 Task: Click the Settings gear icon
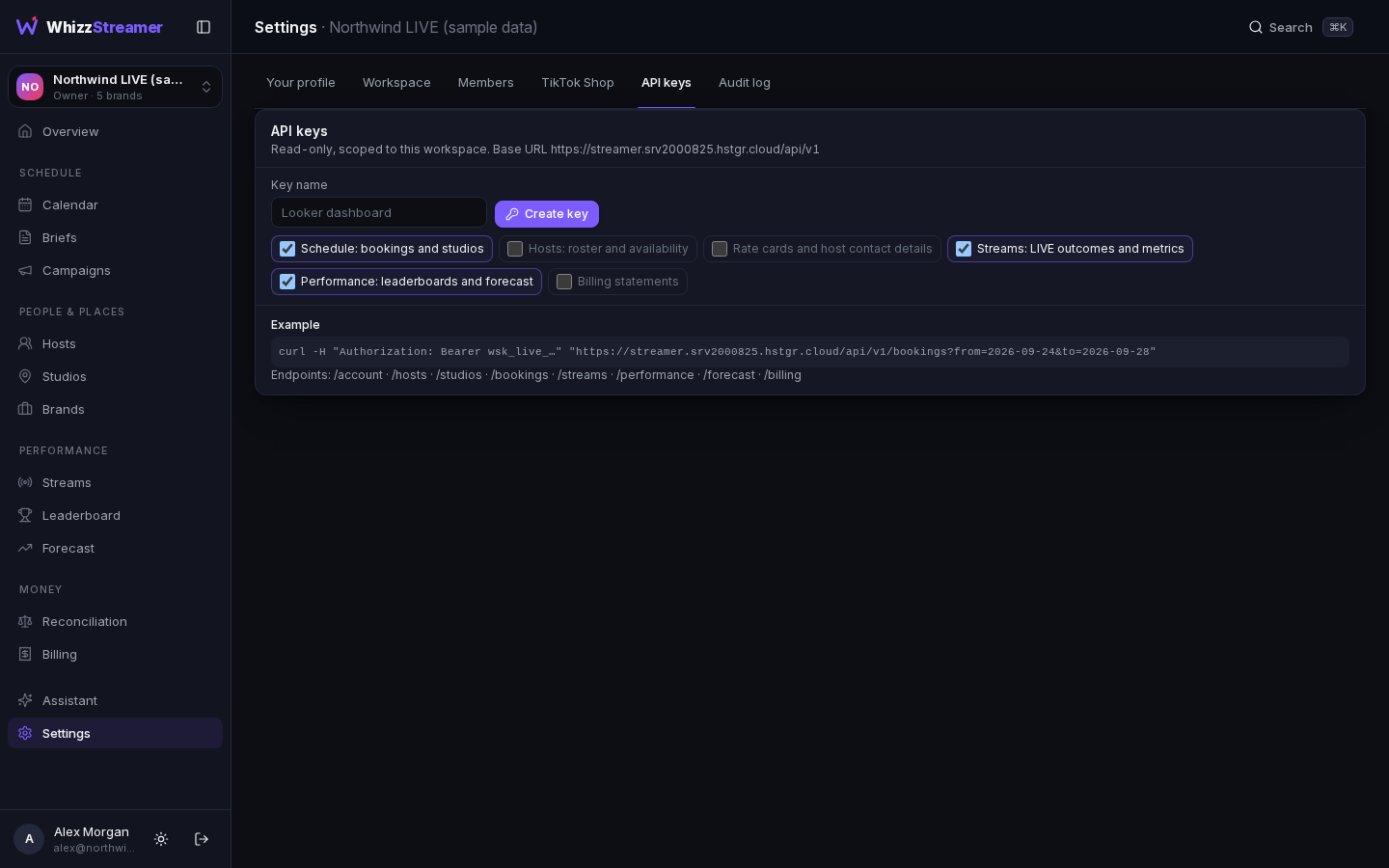pyautogui.click(x=25, y=733)
